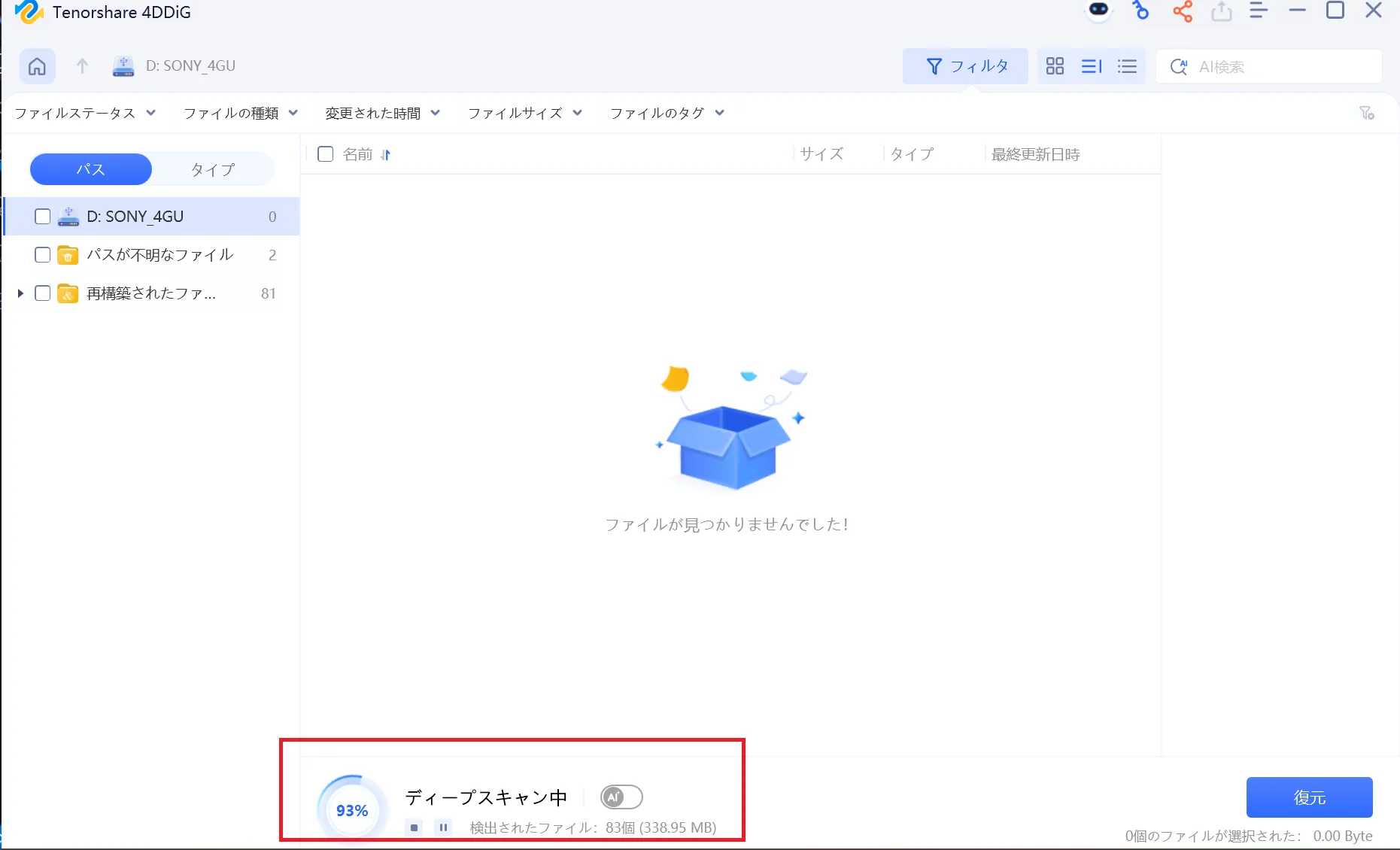Open the share icon

coord(1183,12)
